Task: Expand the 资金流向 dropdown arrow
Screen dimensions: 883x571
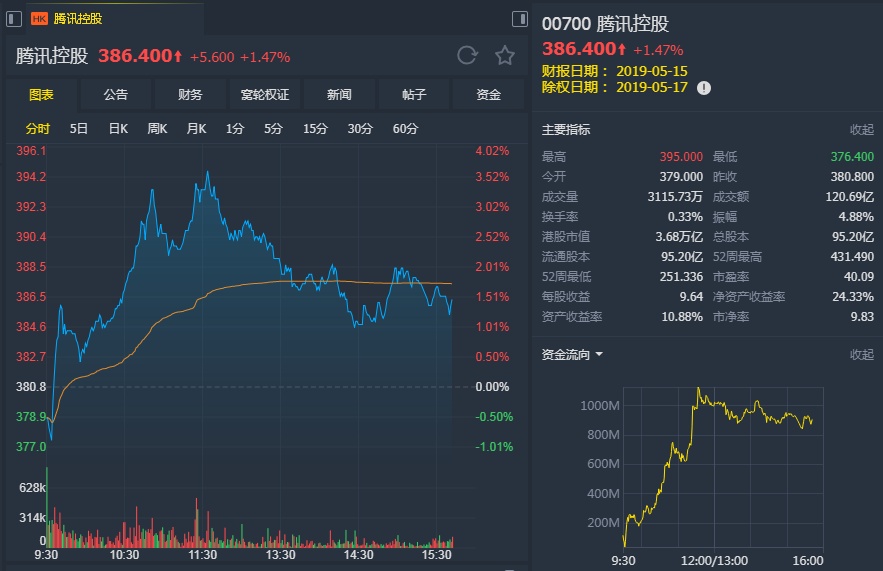Action: point(599,354)
